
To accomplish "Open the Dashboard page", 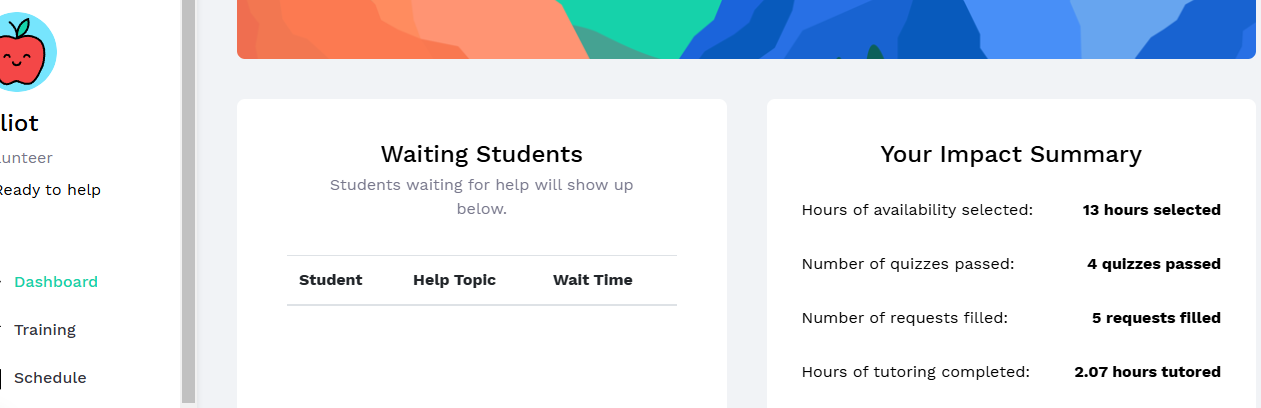I will [56, 282].
